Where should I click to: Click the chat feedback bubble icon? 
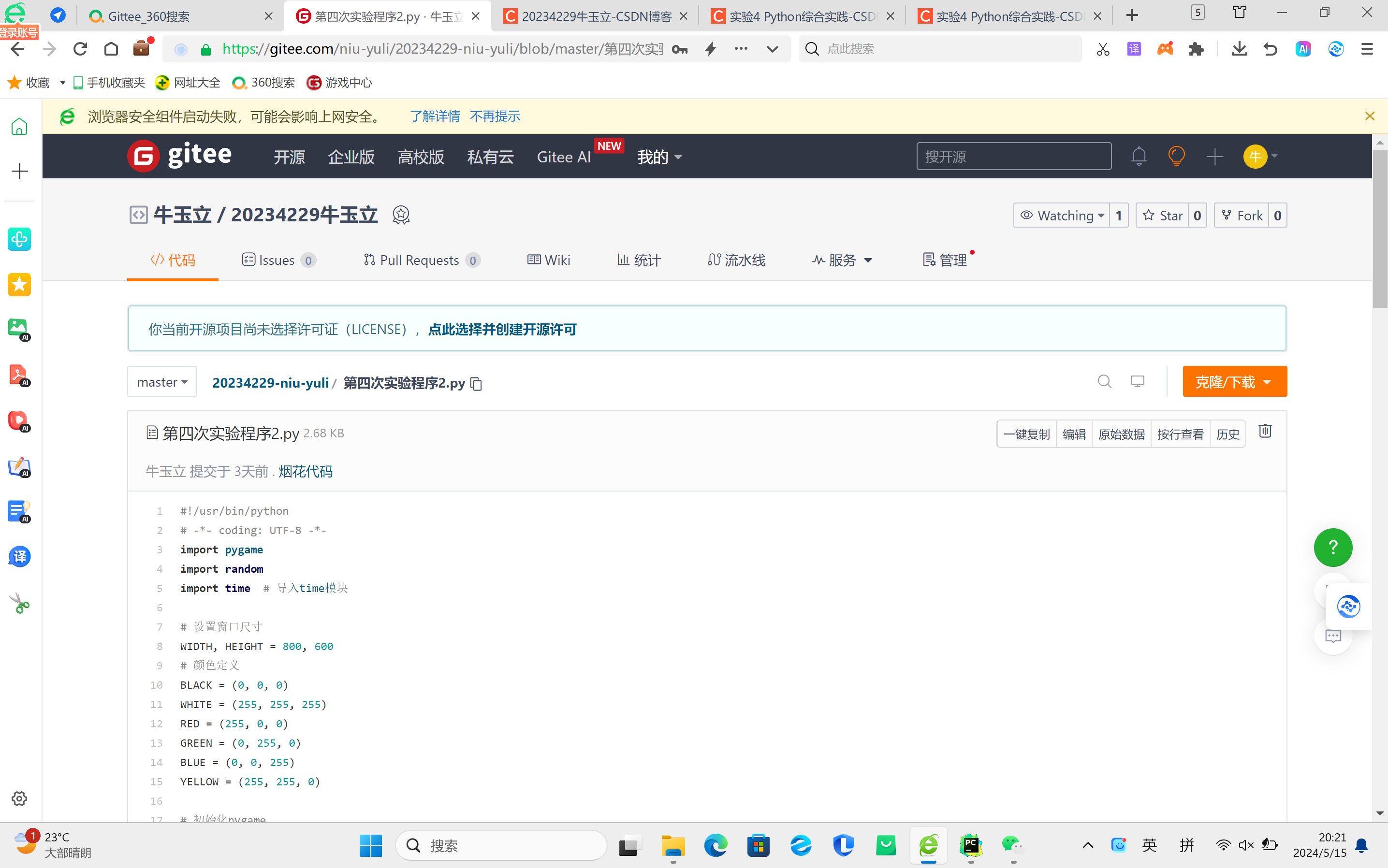[x=1333, y=636]
